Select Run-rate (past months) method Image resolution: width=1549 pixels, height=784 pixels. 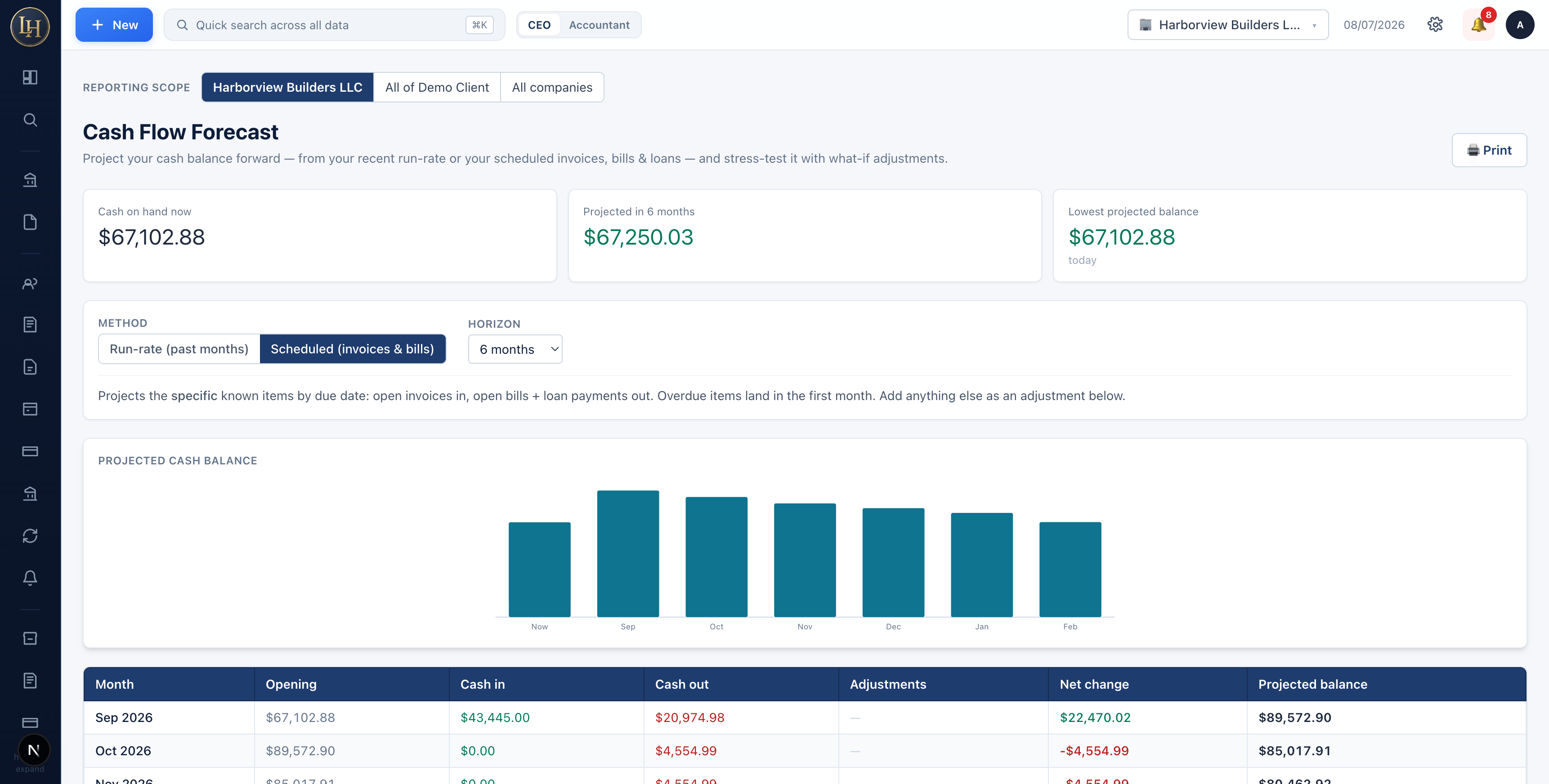179,349
